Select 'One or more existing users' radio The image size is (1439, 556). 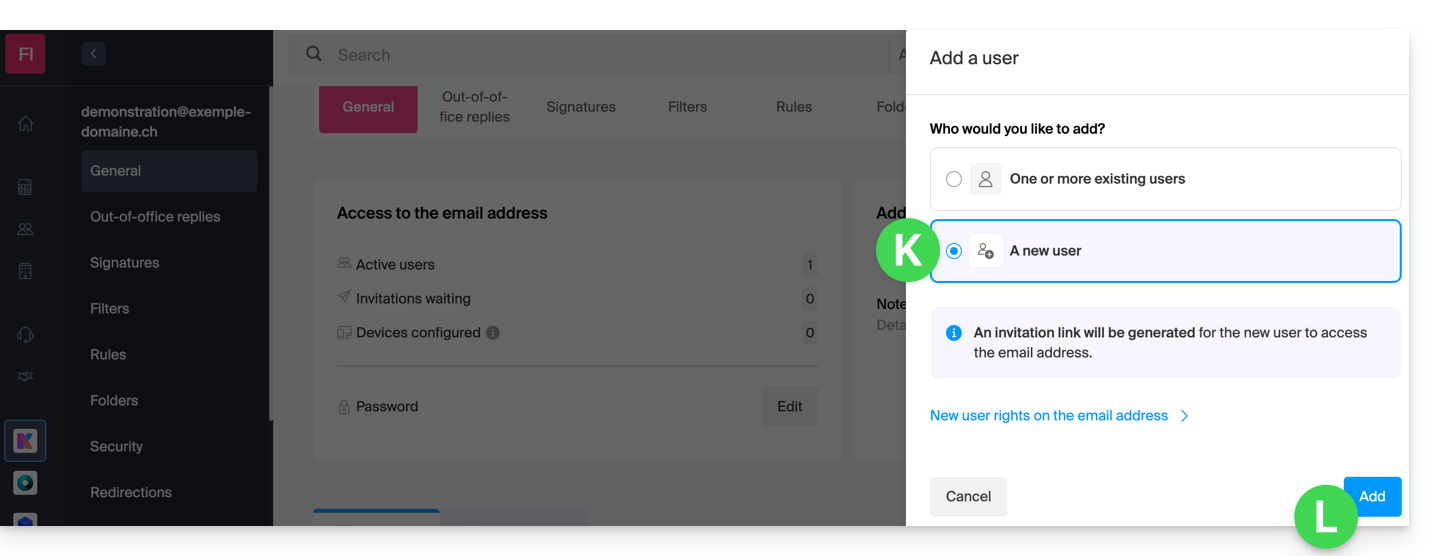click(x=954, y=179)
